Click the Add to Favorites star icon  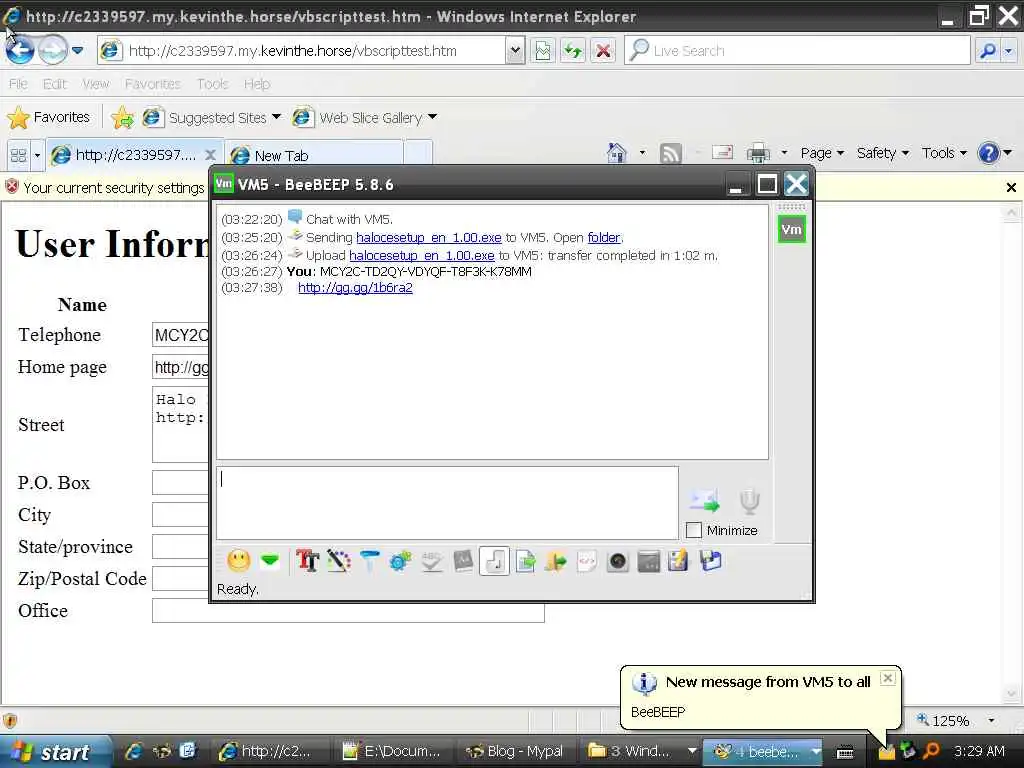coord(121,118)
